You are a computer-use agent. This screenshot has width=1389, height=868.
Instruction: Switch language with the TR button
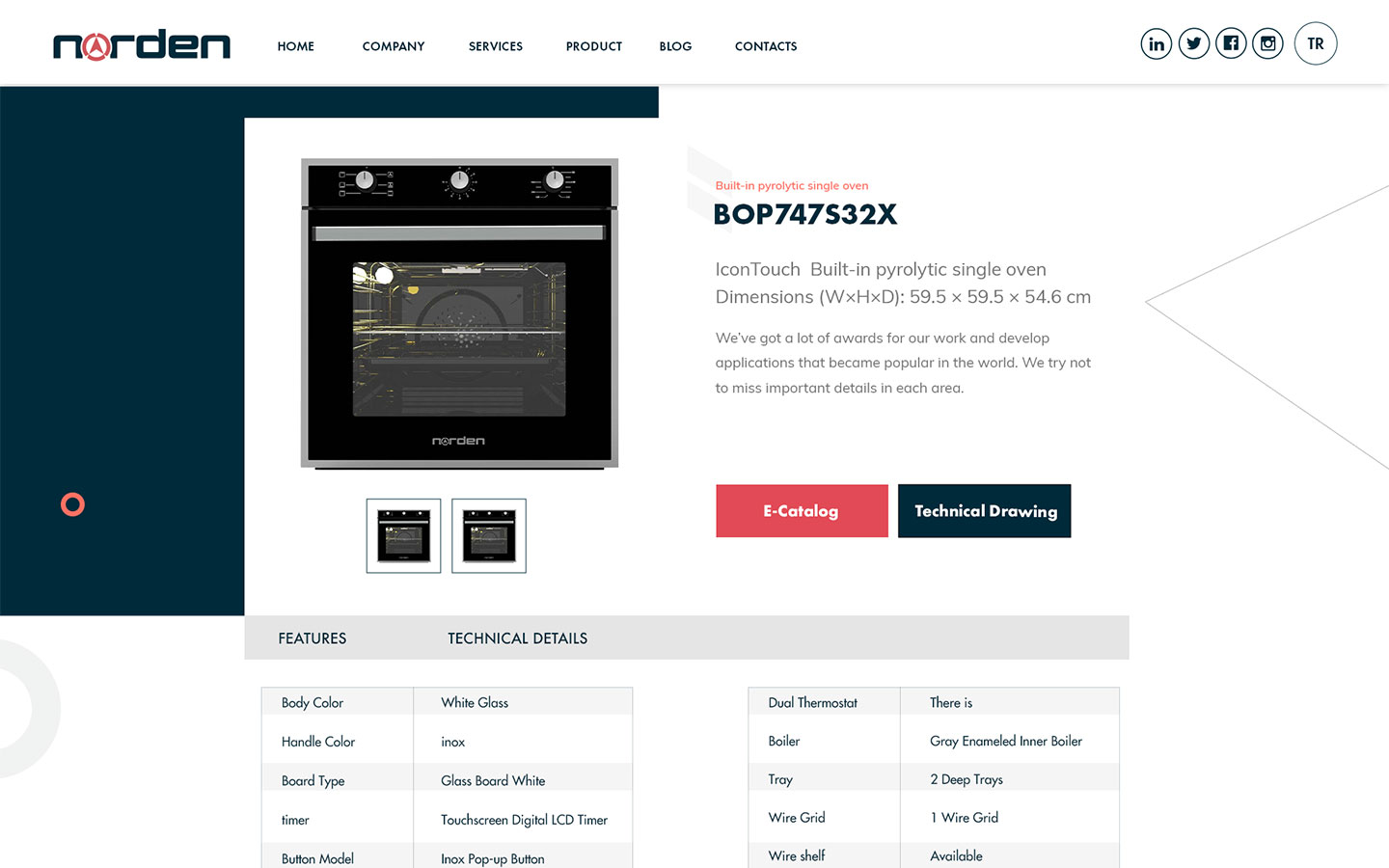coord(1315,43)
